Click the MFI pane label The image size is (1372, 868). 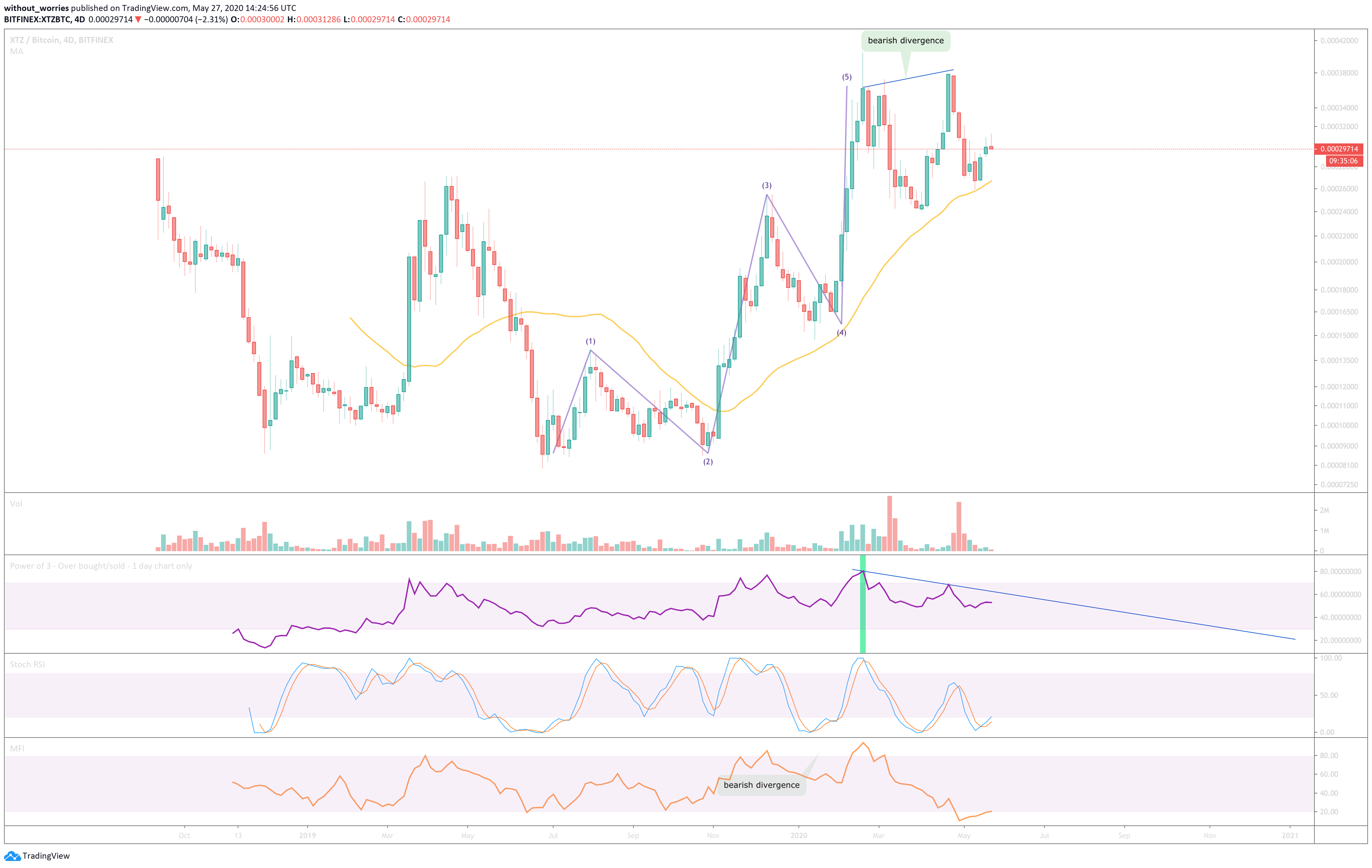click(x=17, y=749)
